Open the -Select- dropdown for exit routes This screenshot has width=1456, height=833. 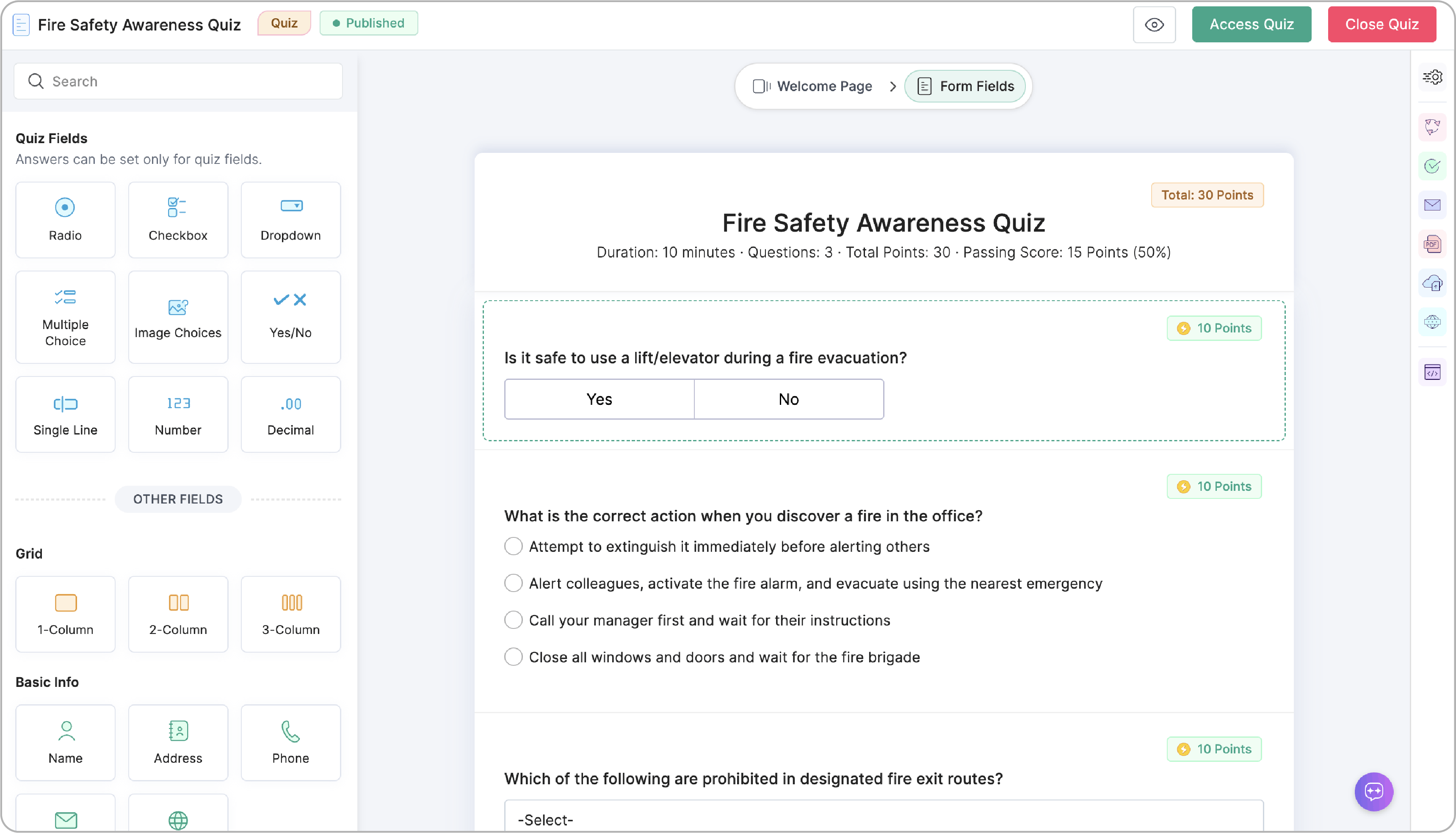[884, 816]
